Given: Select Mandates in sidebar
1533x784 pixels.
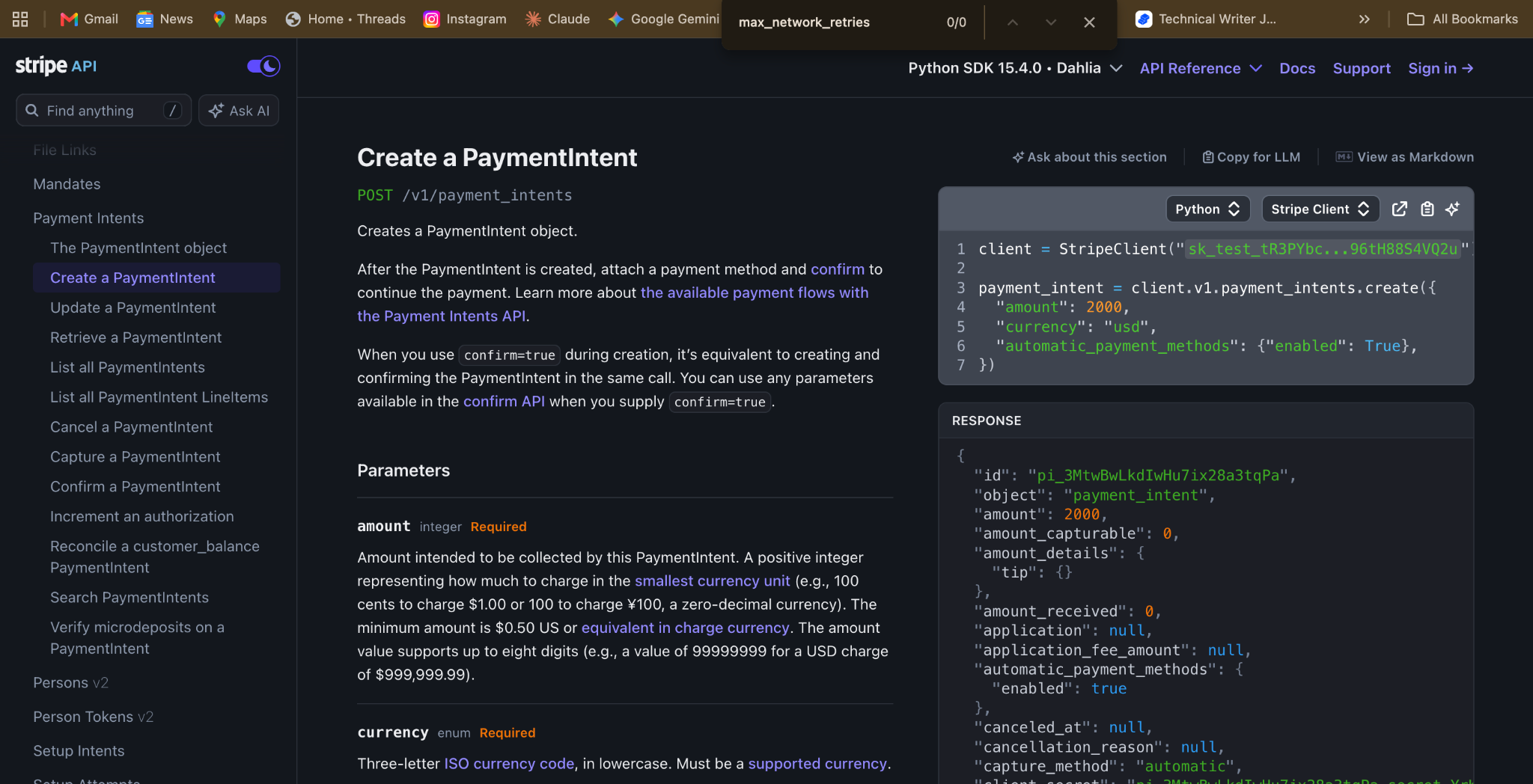Looking at the screenshot, I should tap(67, 184).
